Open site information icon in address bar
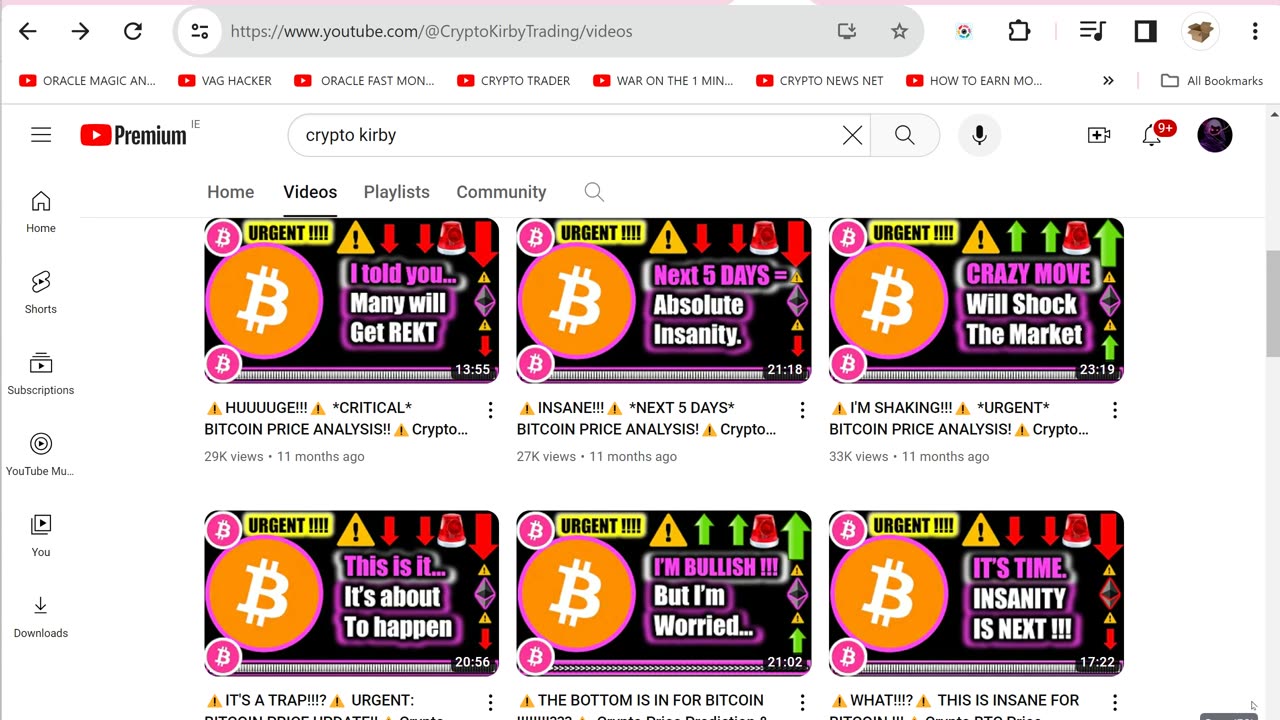The height and width of the screenshot is (720, 1280). [200, 31]
